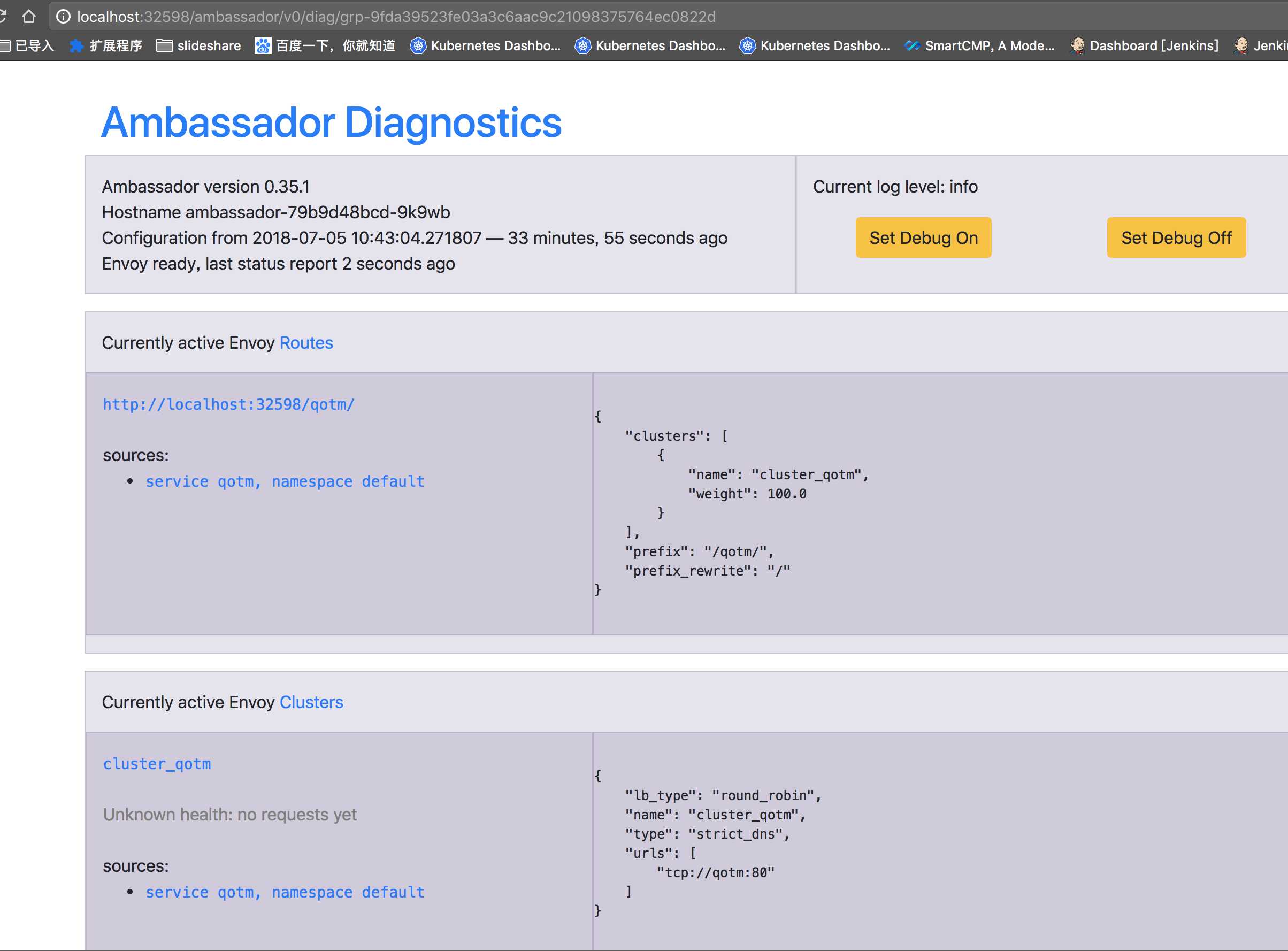The height and width of the screenshot is (951, 1288).
Task: Click the Set Debug Off button
Action: pos(1176,237)
